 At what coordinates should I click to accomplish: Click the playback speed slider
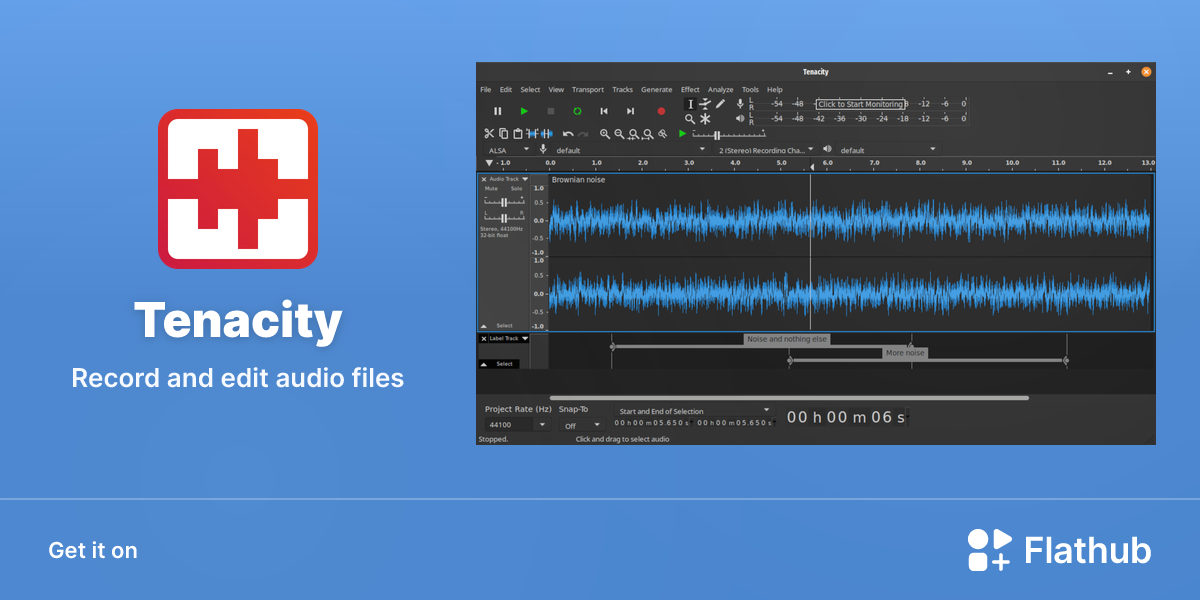(729, 134)
